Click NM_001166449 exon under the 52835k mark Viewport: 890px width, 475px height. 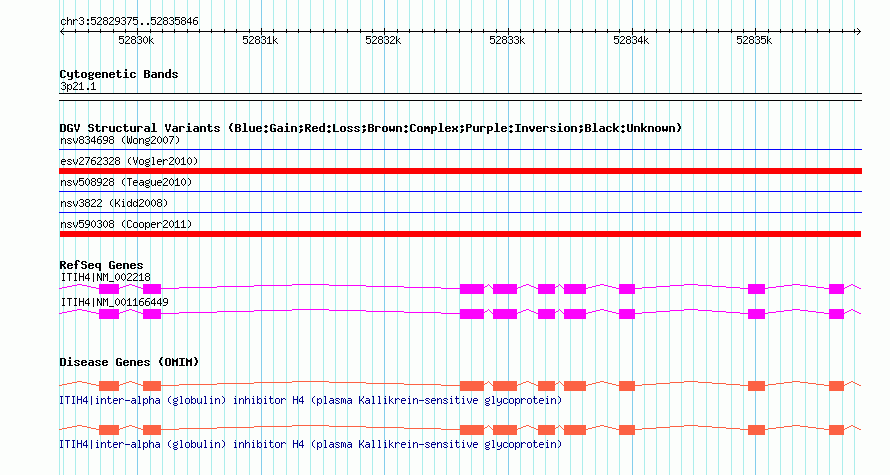tap(756, 314)
